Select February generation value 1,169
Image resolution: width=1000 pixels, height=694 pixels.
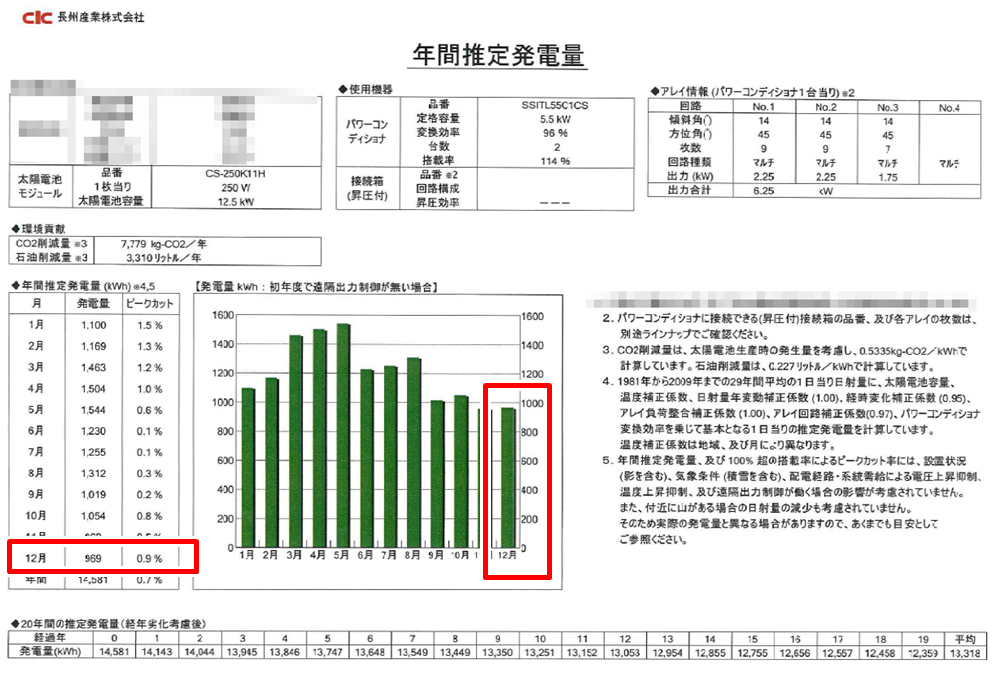pos(93,346)
